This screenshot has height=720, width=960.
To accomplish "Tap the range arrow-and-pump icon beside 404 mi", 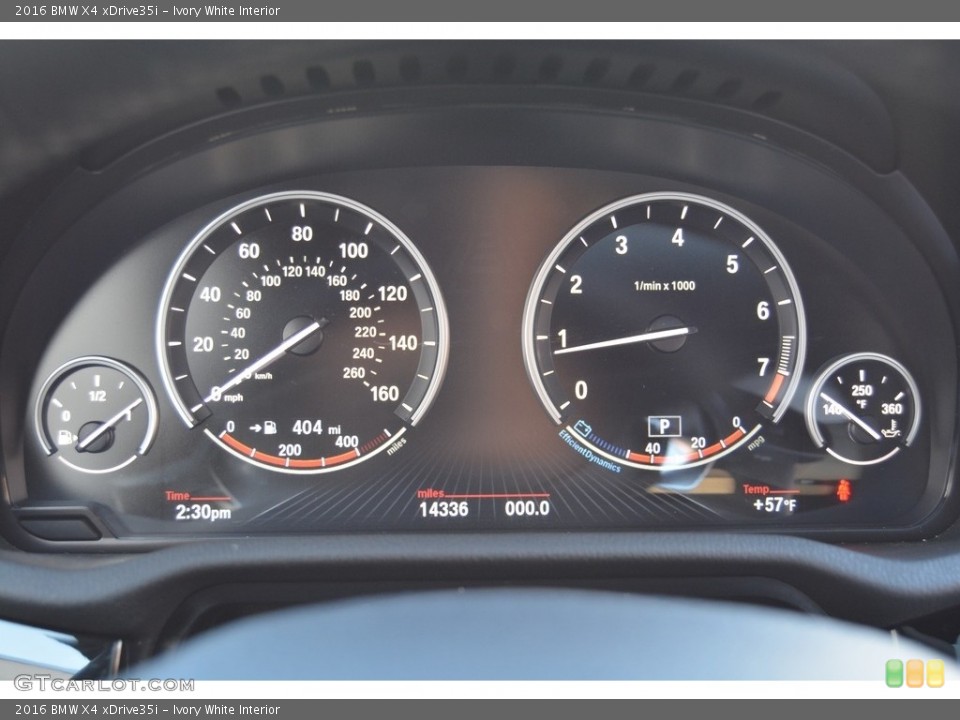I will (263, 427).
